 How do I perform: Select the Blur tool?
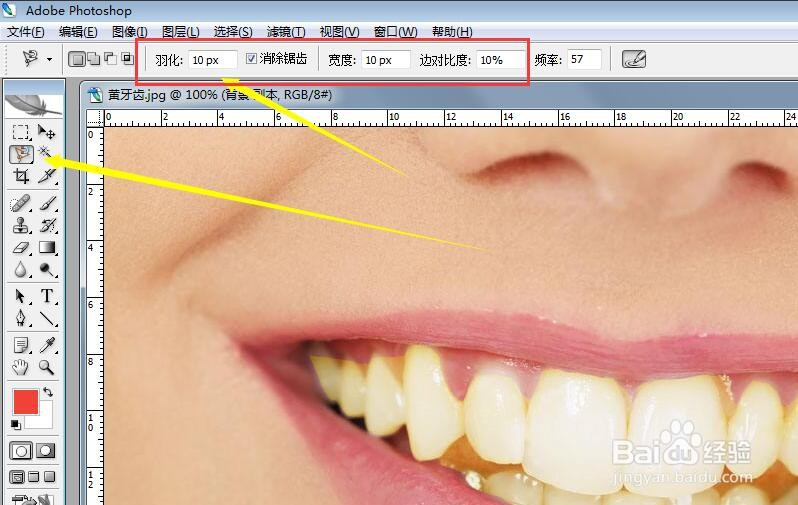(20, 269)
